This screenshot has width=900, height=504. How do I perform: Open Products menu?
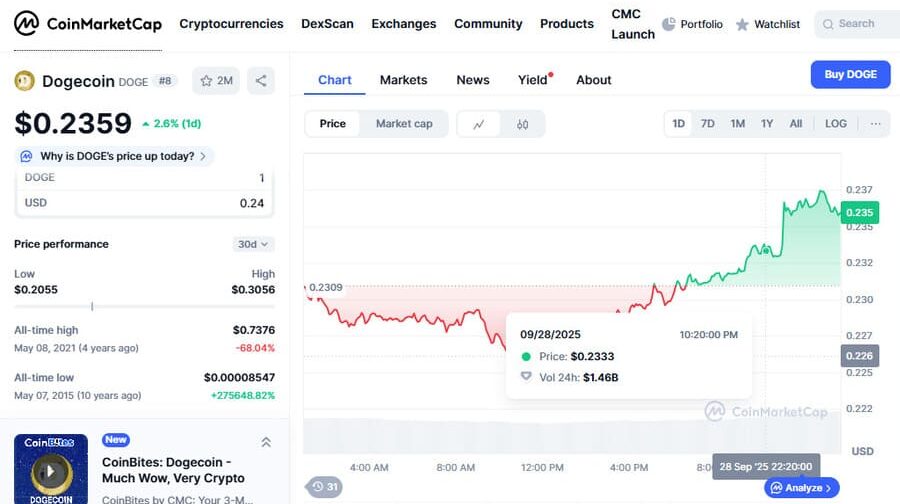(x=567, y=24)
